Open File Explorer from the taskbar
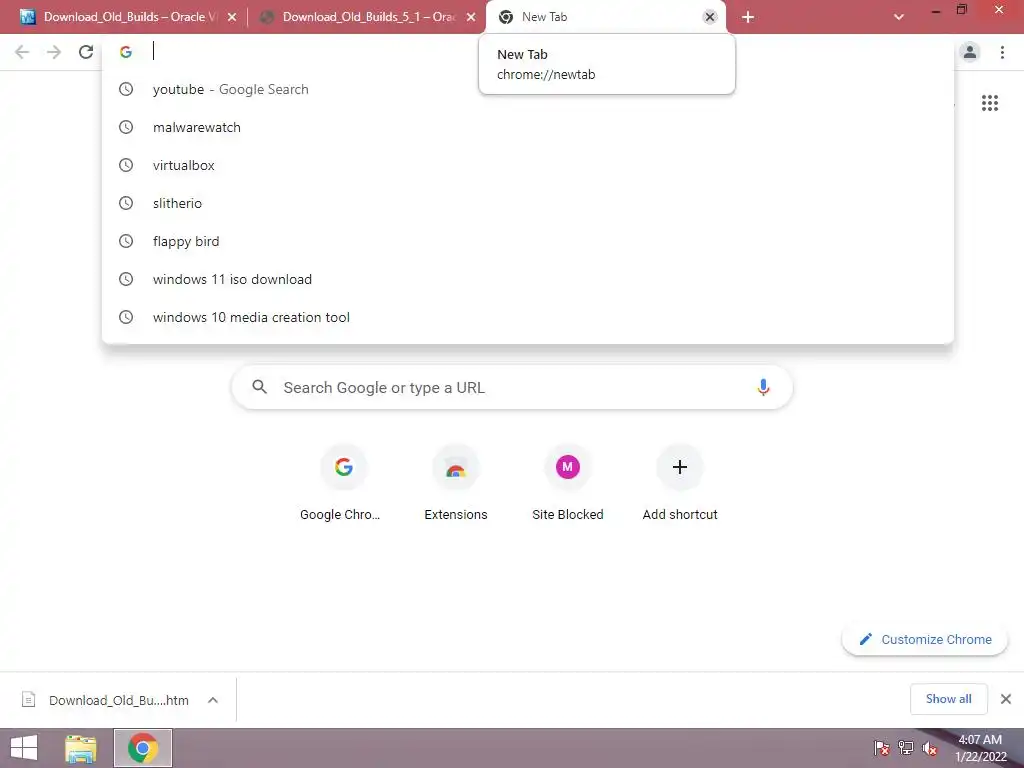Screen dimensions: 1024x768 tap(81, 748)
